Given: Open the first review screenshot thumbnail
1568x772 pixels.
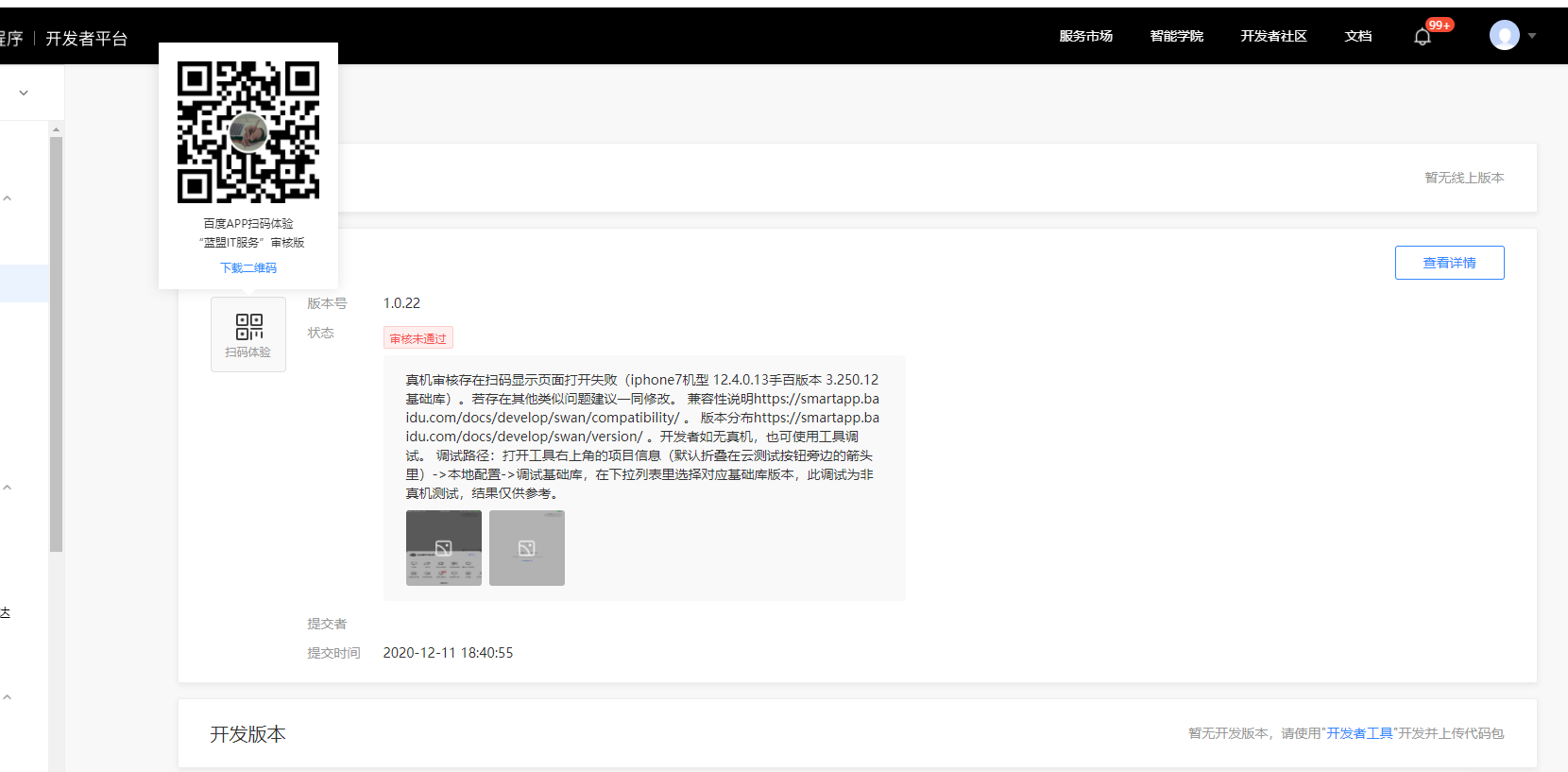Looking at the screenshot, I should tap(444, 548).
